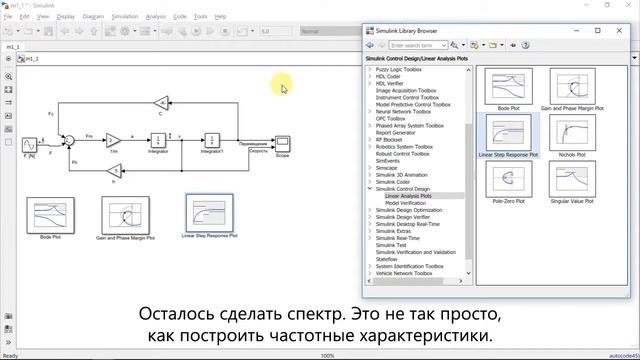Click the Hide/Show Explorer Bar icon

[x=9, y=59]
